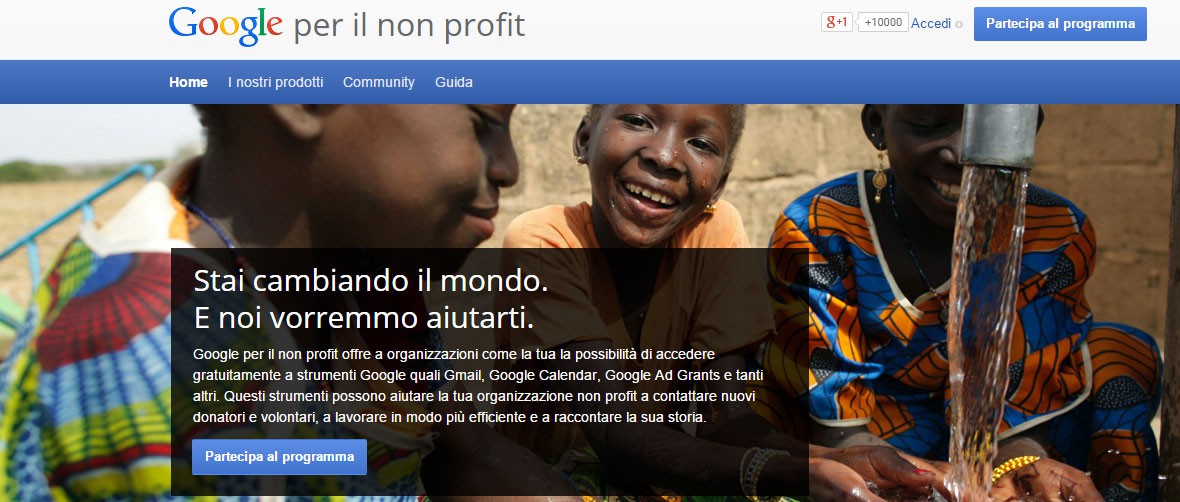This screenshot has width=1180, height=502.
Task: Open the Home navigation tab
Action: [x=188, y=82]
